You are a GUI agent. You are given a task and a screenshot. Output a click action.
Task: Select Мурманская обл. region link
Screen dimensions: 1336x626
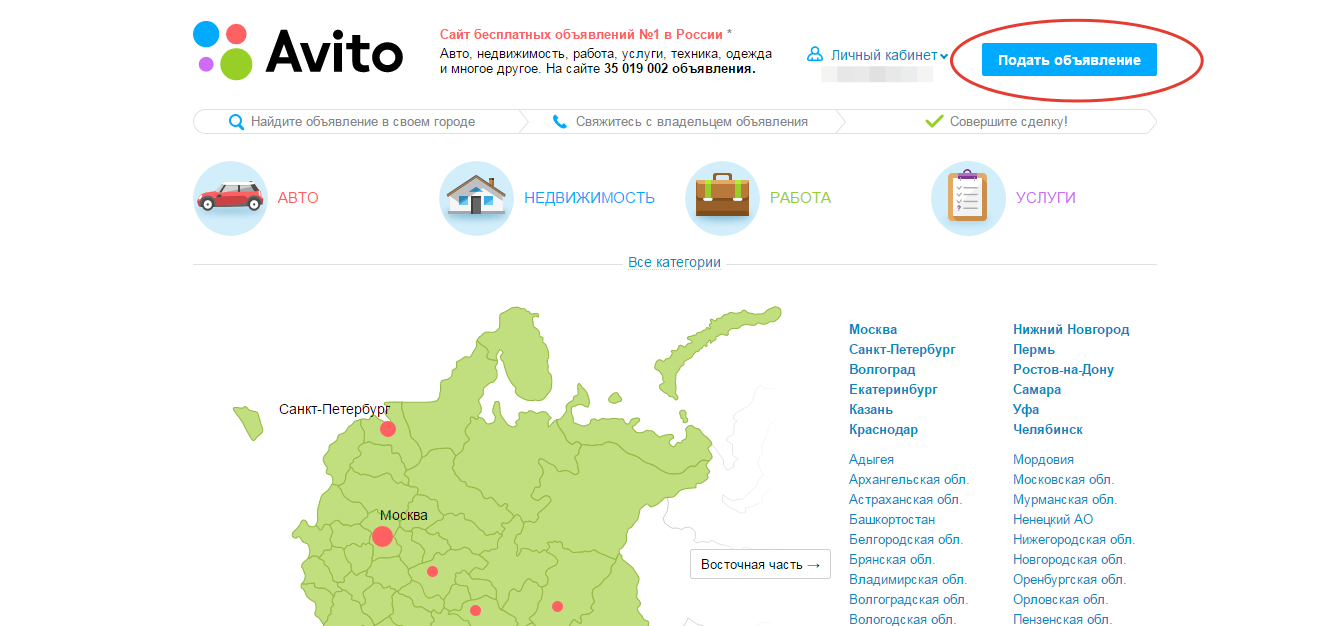click(x=1065, y=499)
